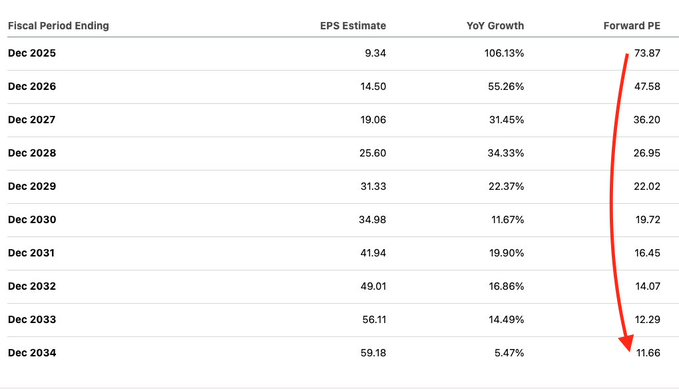Select the Dec 2028 row label
The height and width of the screenshot is (389, 679).
tap(32, 153)
